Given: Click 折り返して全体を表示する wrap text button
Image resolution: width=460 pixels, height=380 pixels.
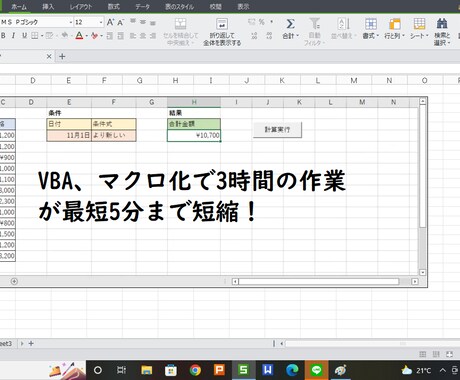Looking at the screenshot, I should tap(222, 32).
